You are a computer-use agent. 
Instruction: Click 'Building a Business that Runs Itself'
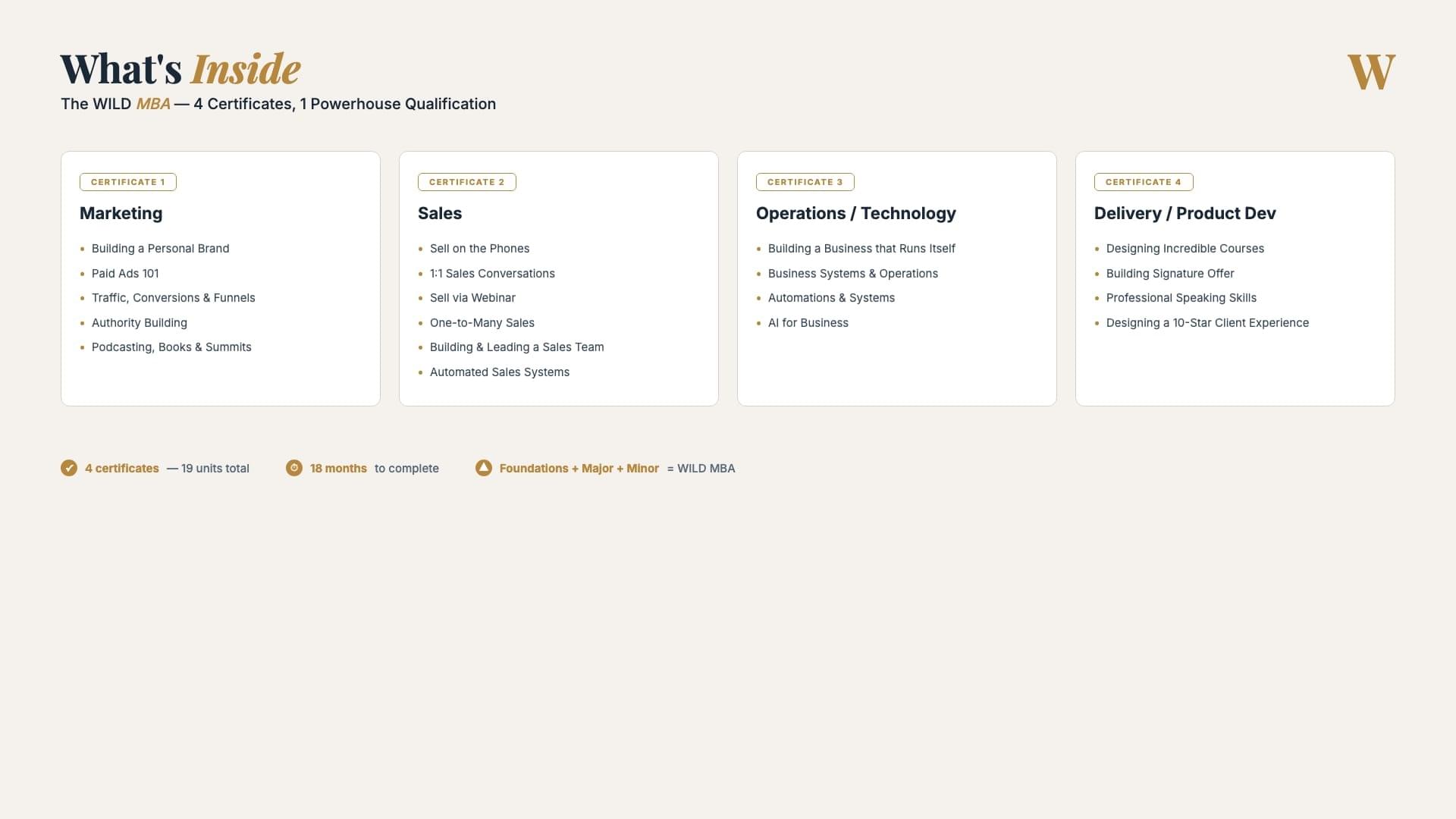(x=861, y=249)
